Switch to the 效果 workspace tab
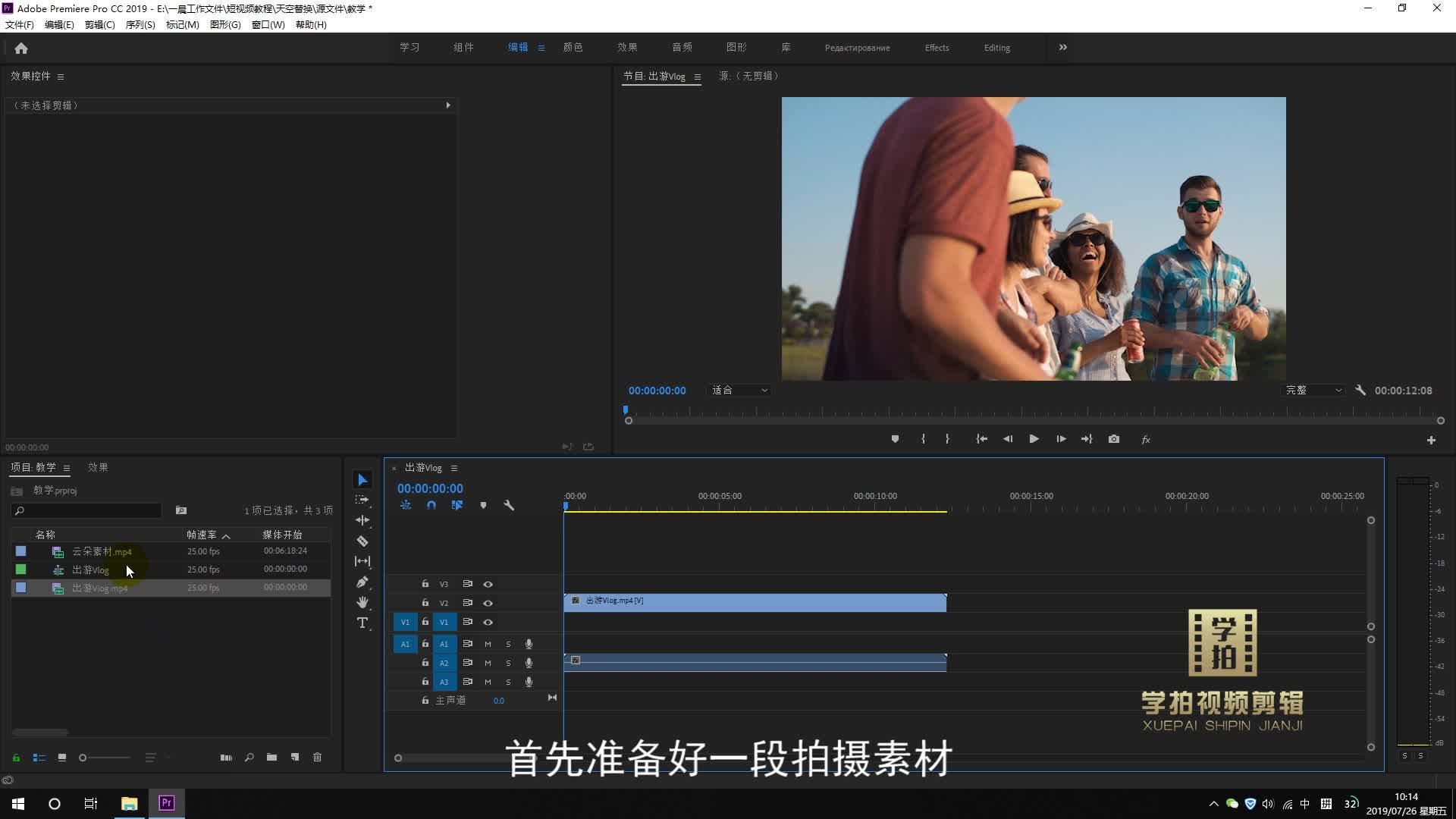 pyautogui.click(x=627, y=47)
